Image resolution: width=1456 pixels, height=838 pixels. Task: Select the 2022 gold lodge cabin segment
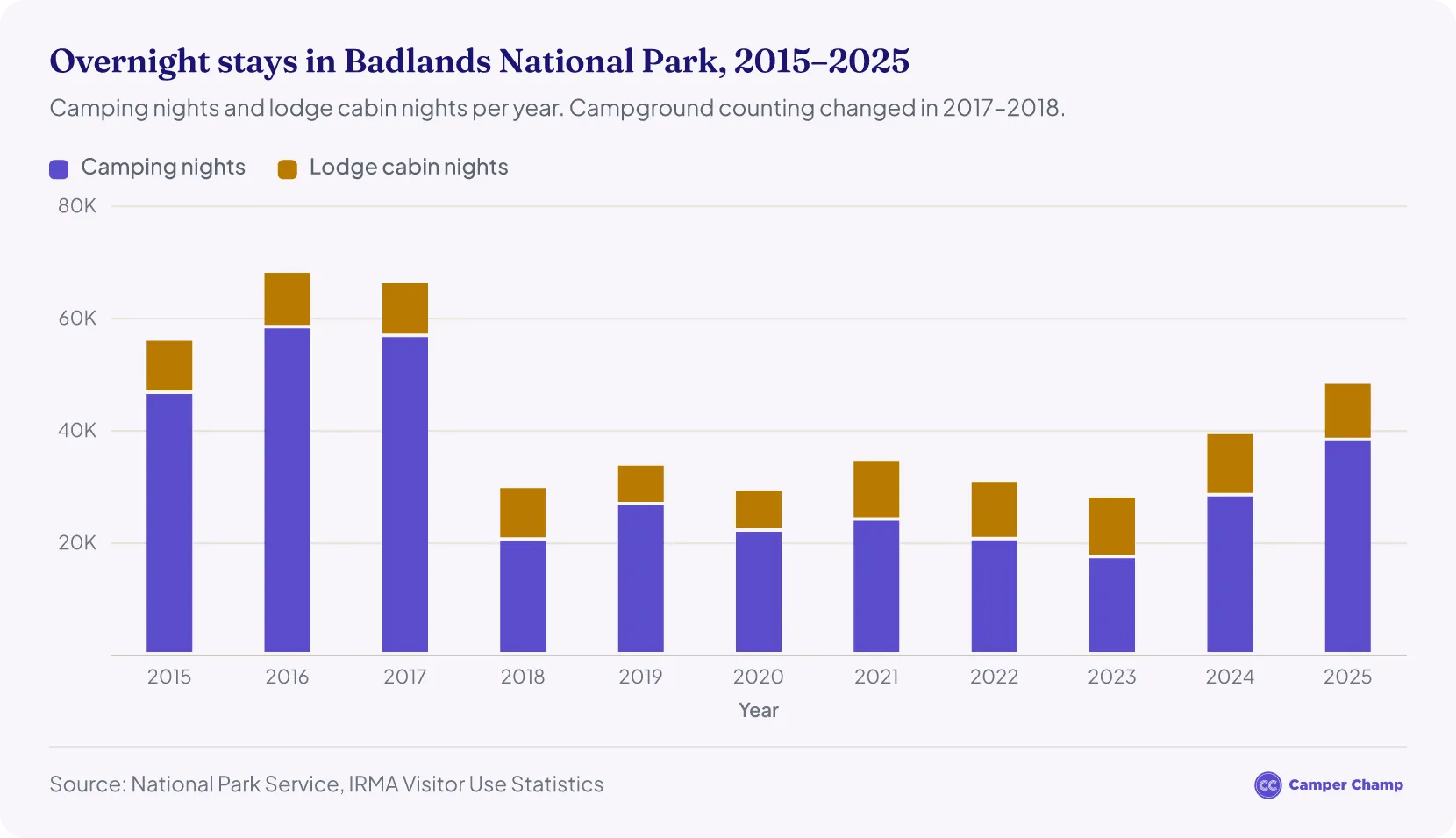pyautogui.click(x=995, y=510)
